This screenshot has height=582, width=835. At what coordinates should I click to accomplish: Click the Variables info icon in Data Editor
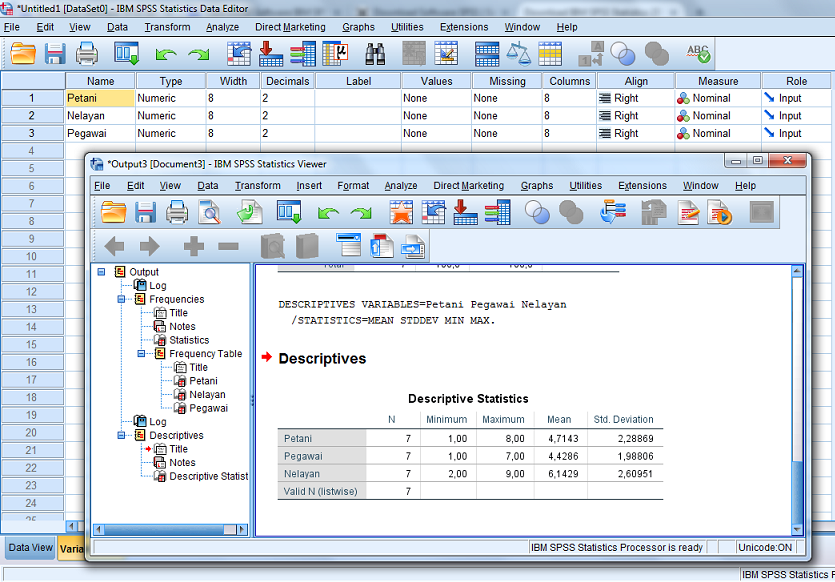point(302,54)
